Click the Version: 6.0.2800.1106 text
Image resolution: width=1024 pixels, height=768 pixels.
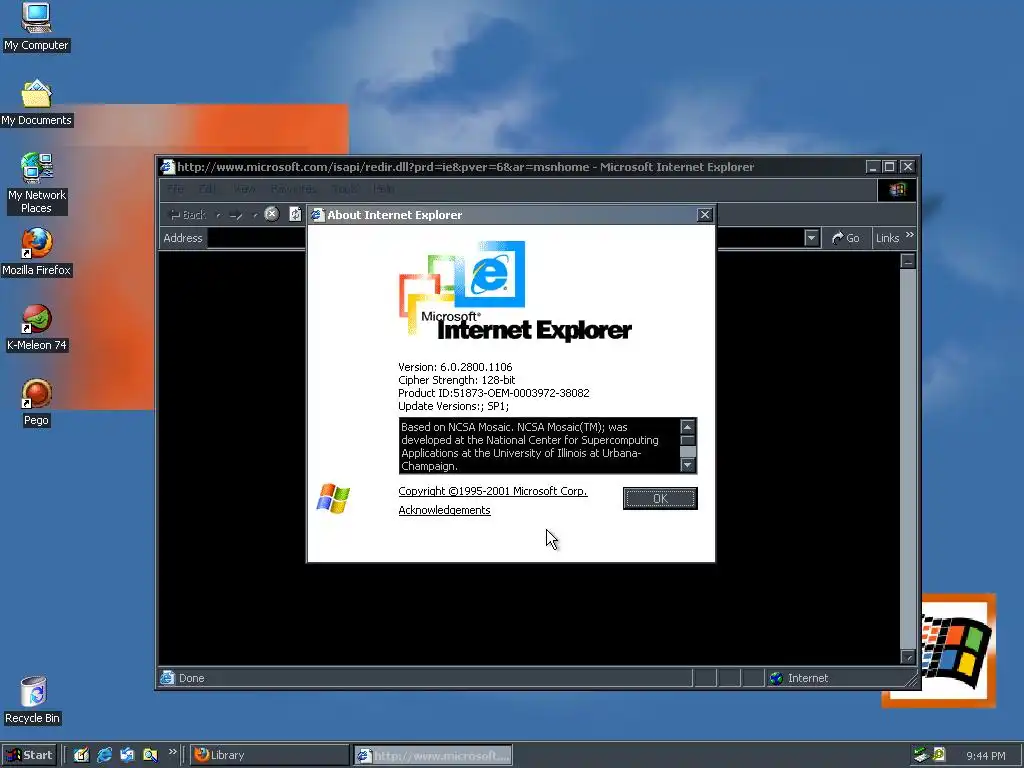pos(455,367)
